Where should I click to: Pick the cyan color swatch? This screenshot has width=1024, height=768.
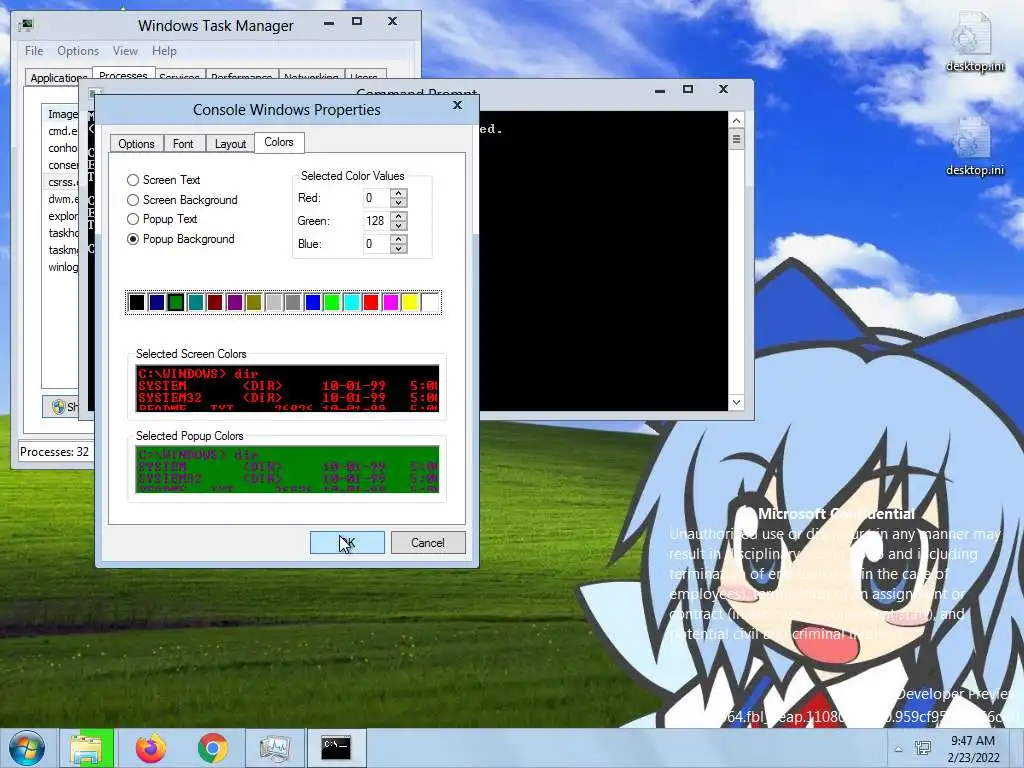(x=351, y=302)
